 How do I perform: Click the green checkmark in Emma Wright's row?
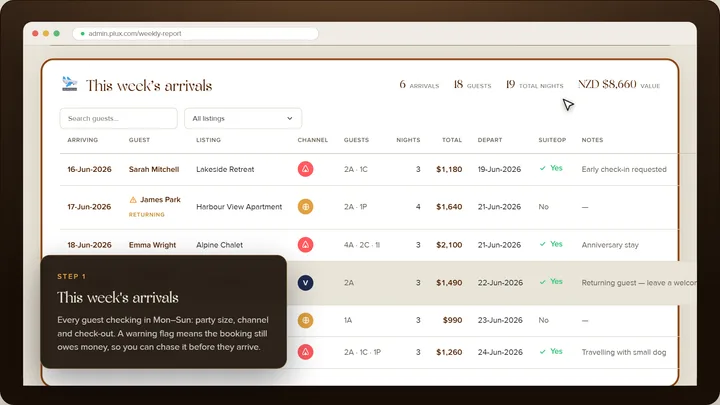point(543,244)
